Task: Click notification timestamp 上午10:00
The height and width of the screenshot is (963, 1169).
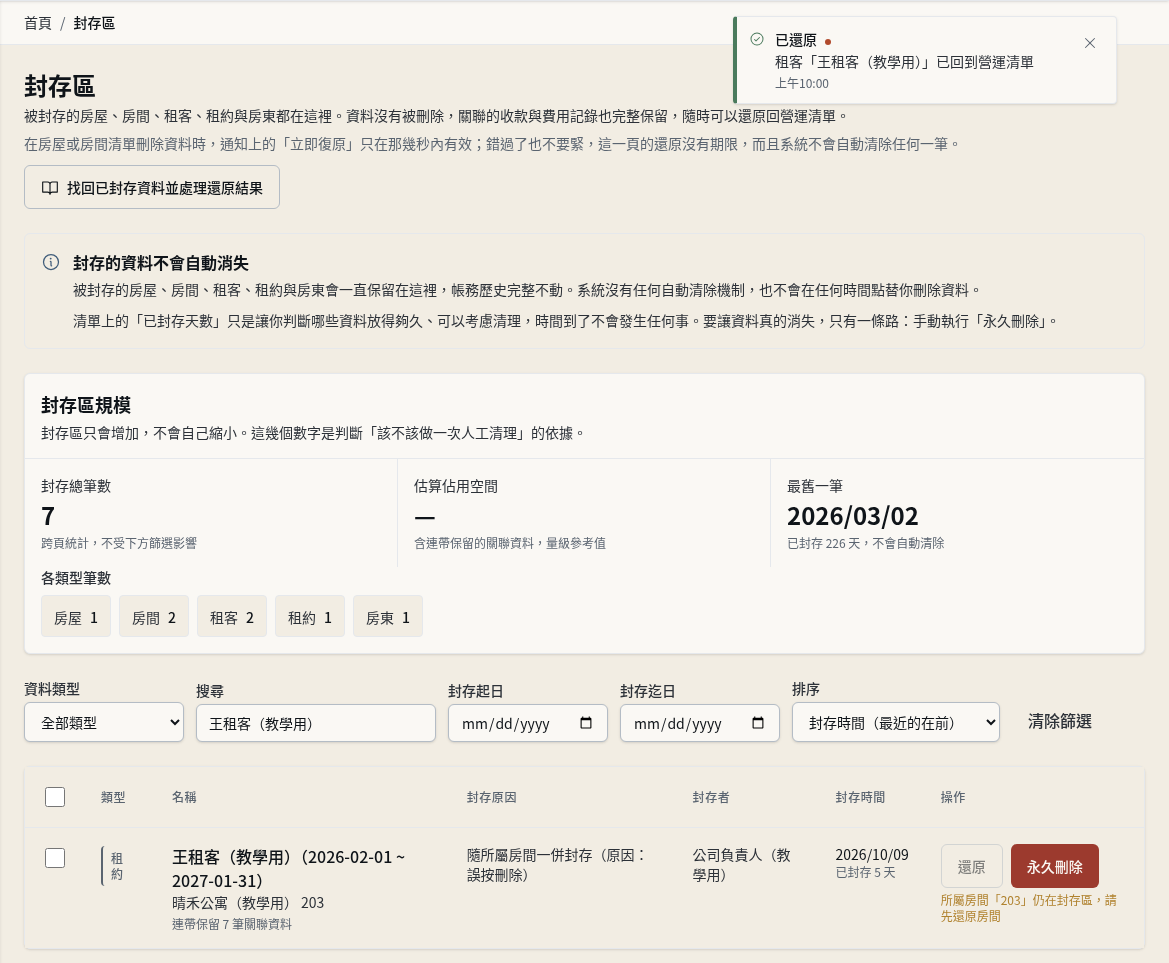Action: click(801, 83)
